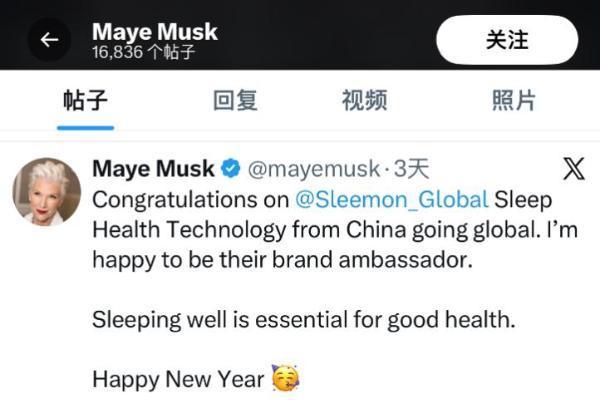Open the @Sleemon_Global mention link

click(391, 199)
